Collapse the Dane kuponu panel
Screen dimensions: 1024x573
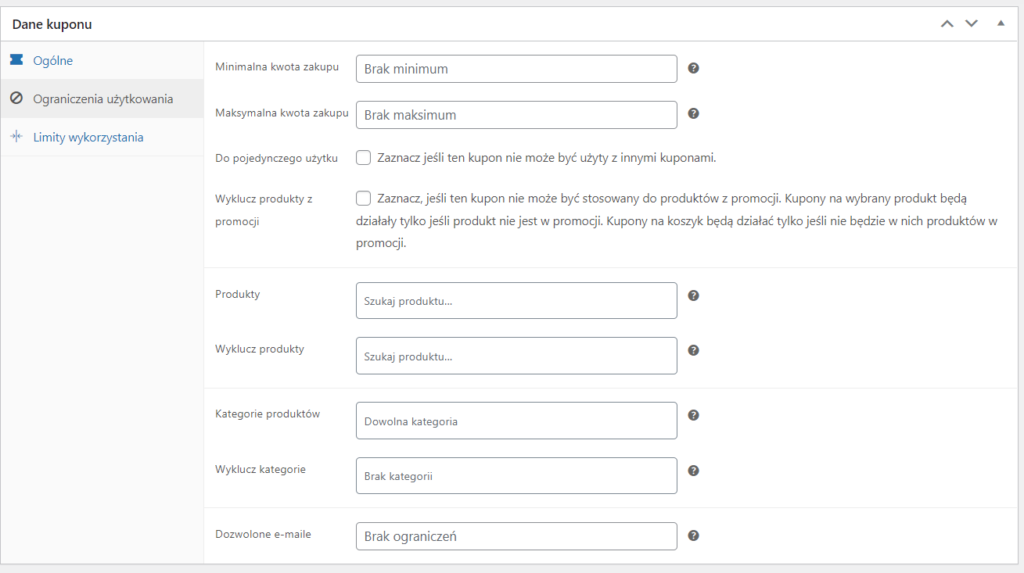coord(1001,23)
